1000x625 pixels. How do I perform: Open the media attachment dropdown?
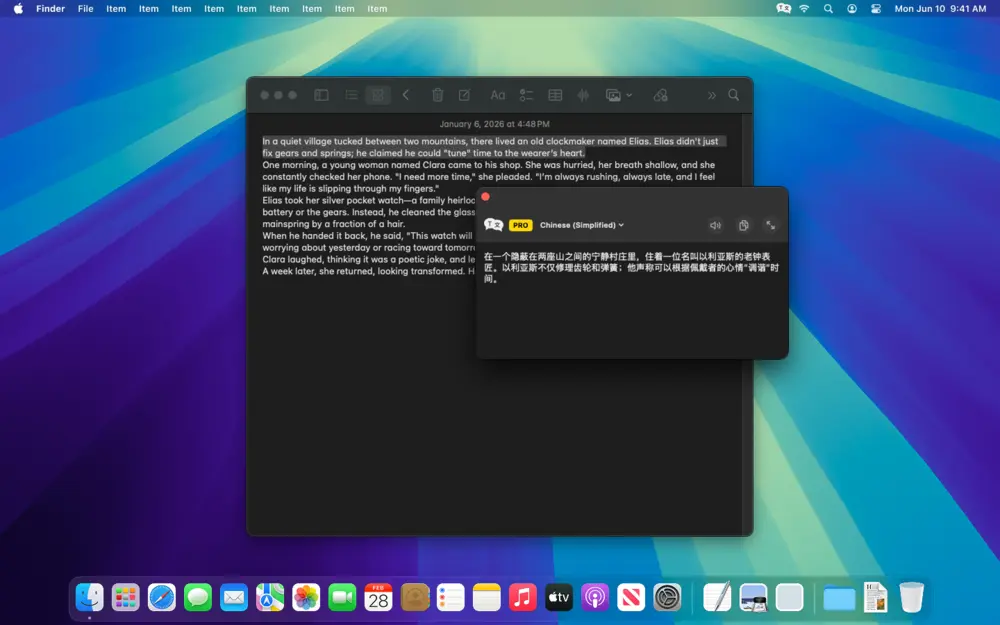pyautogui.click(x=618, y=94)
